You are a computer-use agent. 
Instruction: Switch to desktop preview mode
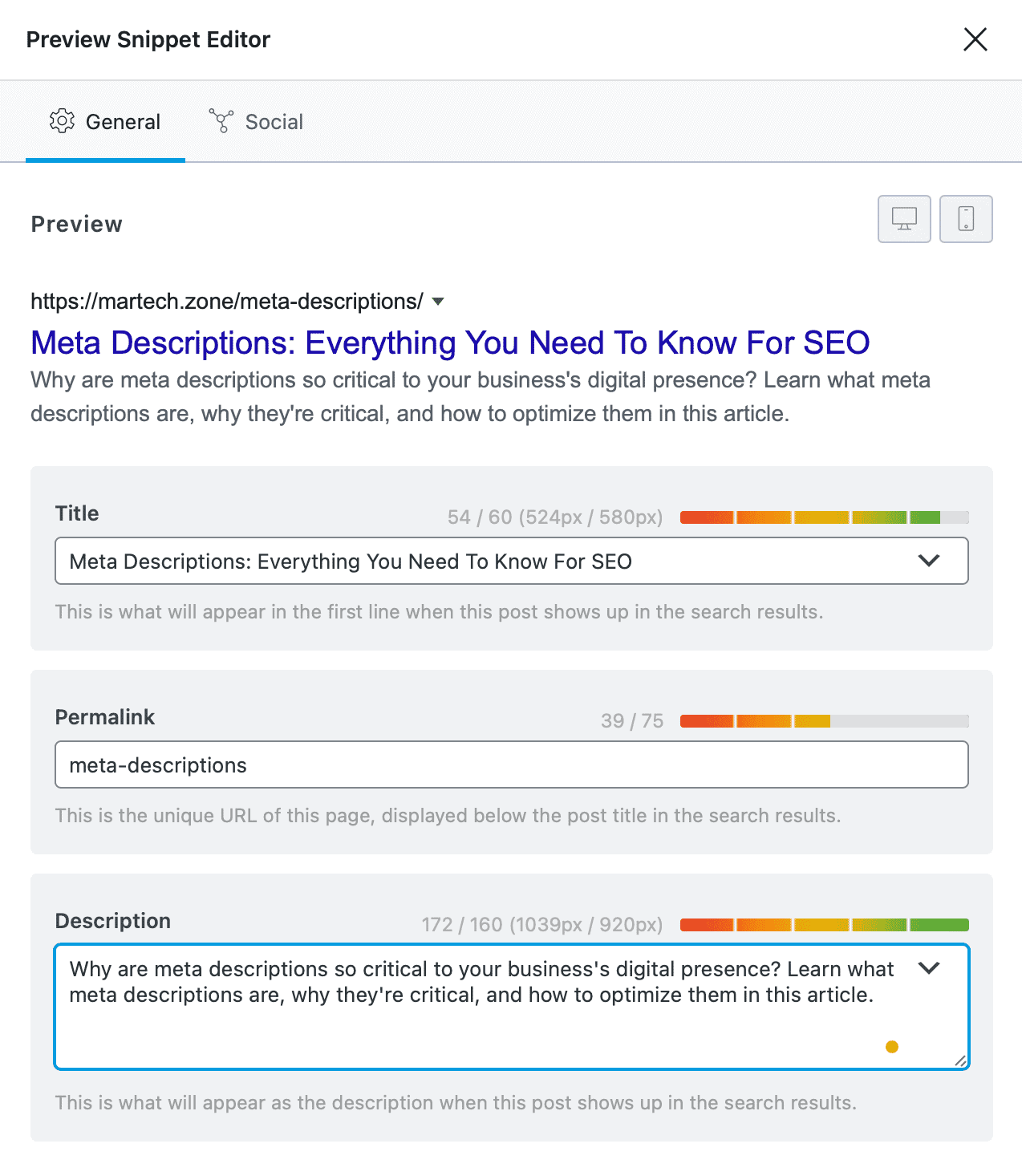coord(904,218)
